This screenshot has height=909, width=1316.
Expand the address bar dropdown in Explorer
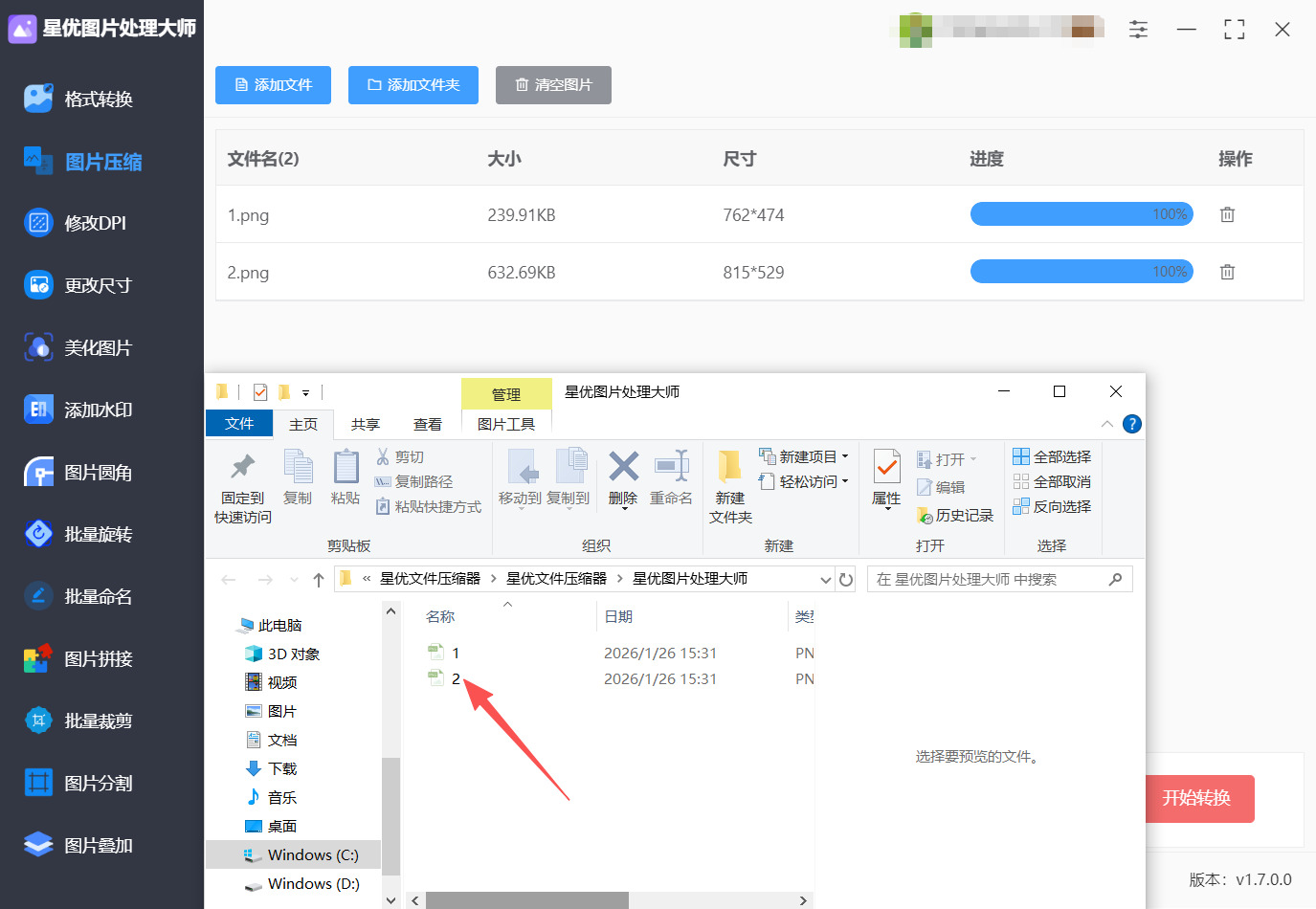825,579
